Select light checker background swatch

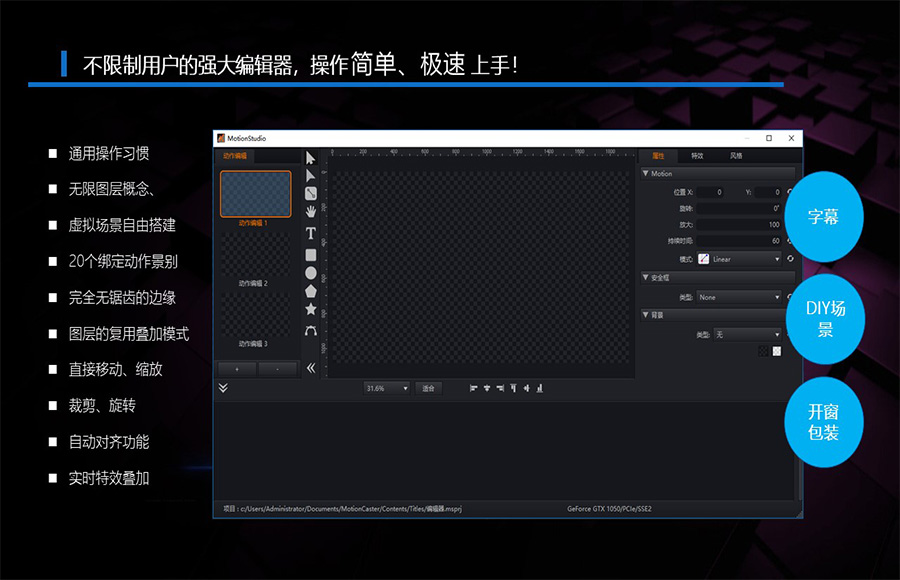click(x=777, y=351)
